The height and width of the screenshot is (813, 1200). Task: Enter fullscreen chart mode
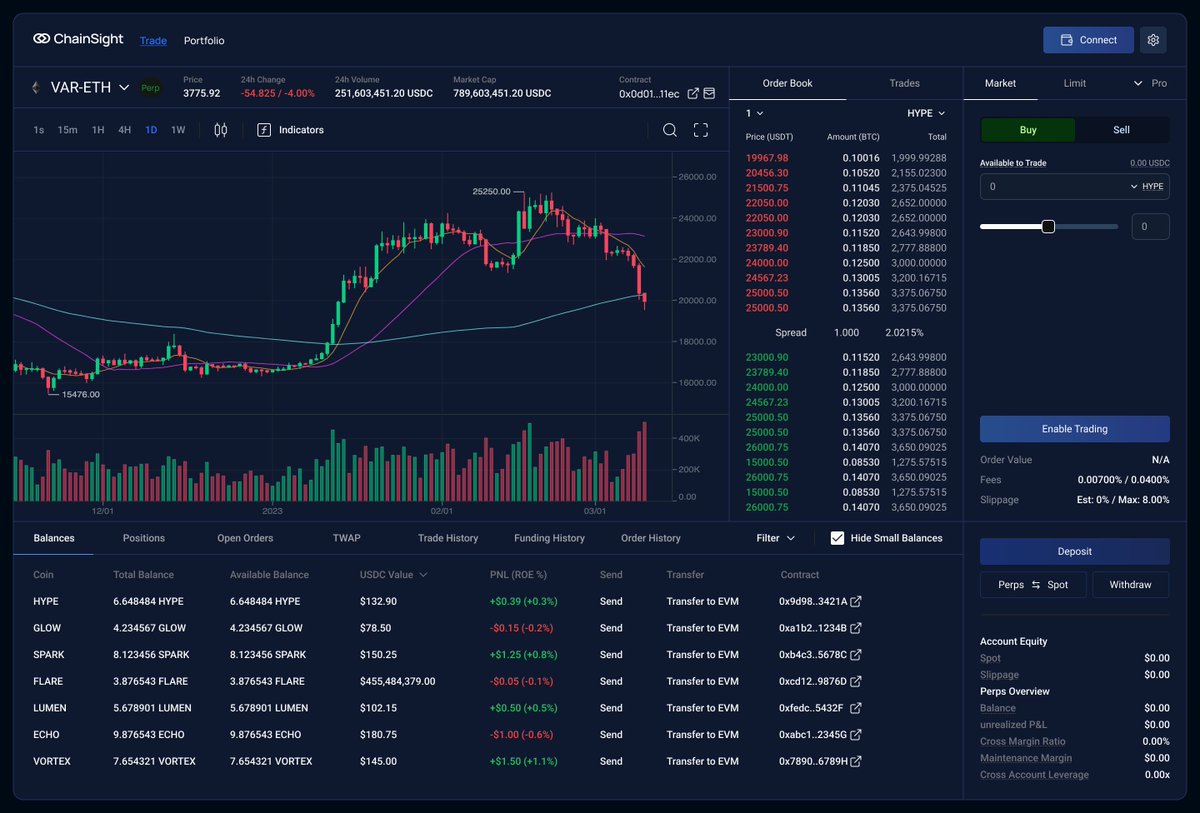click(x=701, y=130)
